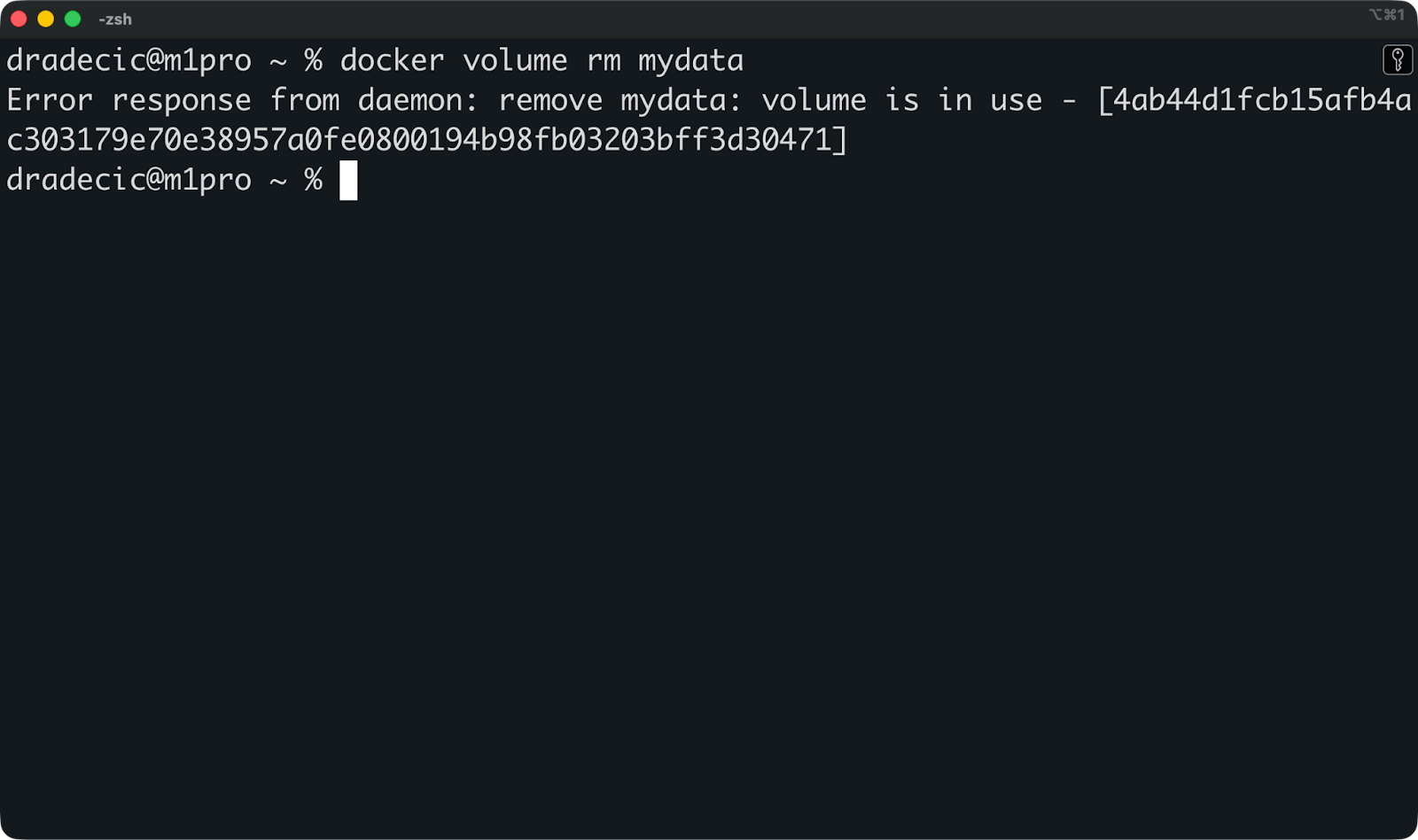
Task: Click the percent sign of the zsh prompt
Action: (x=312, y=59)
